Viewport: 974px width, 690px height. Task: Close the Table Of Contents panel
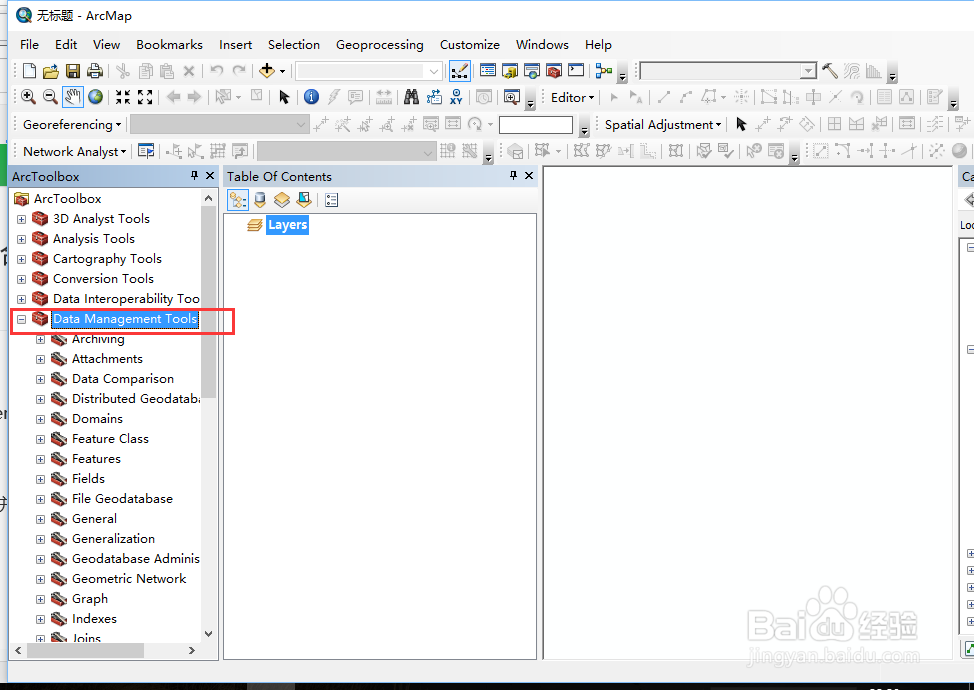pos(529,176)
